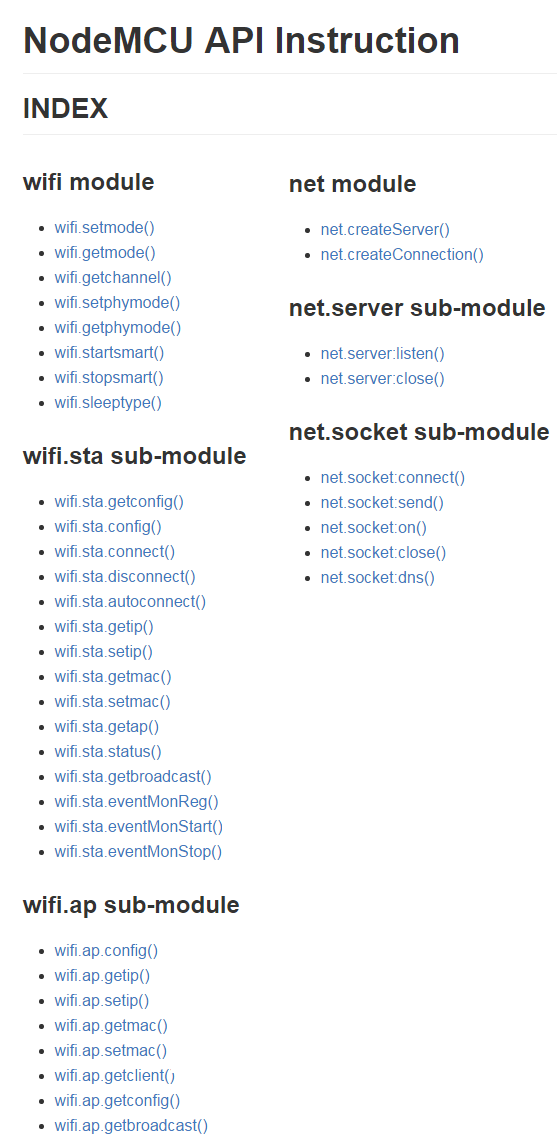Go to wifi.startsmart() entry
The height and width of the screenshot is (1139, 557).
(110, 352)
